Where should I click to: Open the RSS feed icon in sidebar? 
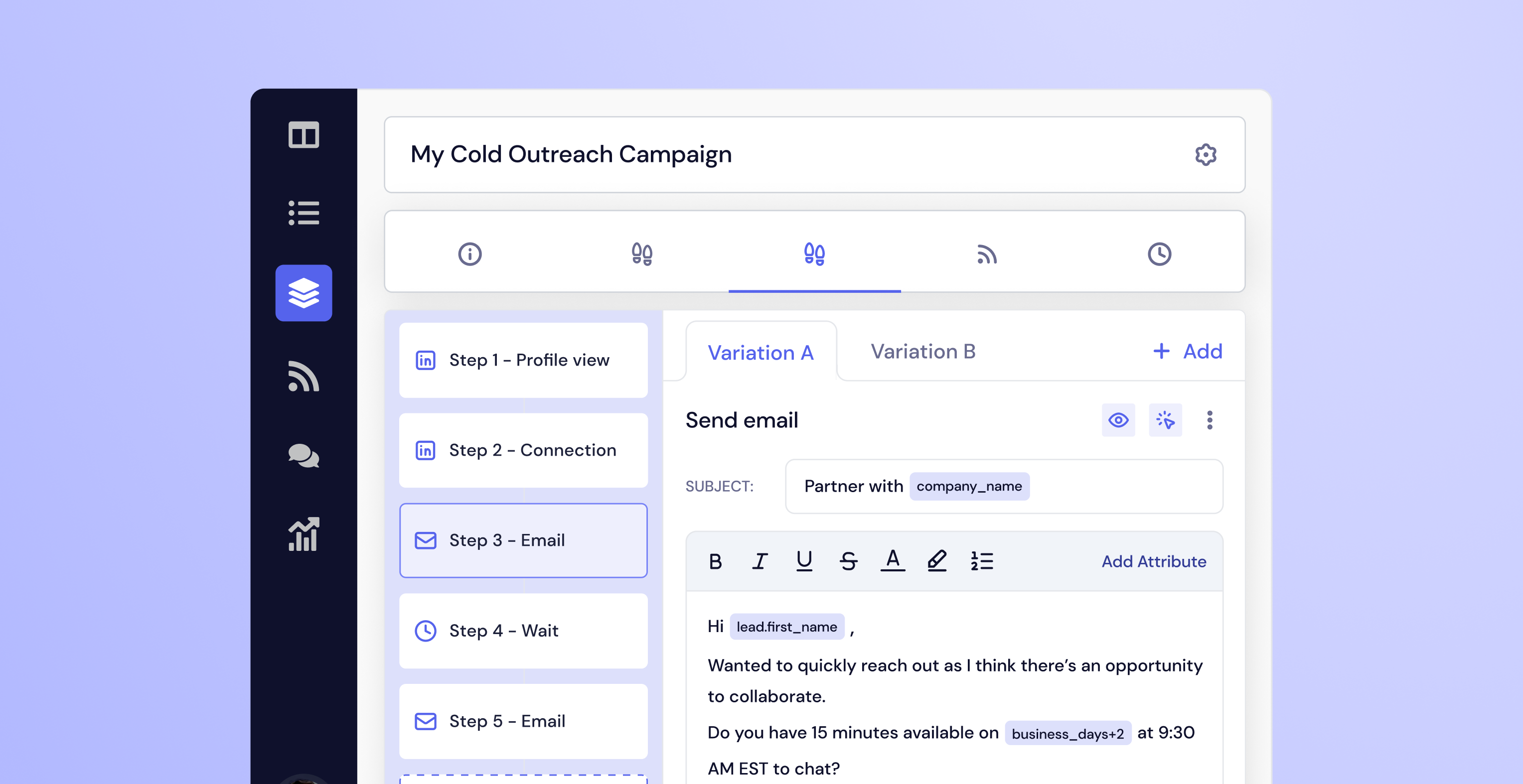click(x=304, y=376)
